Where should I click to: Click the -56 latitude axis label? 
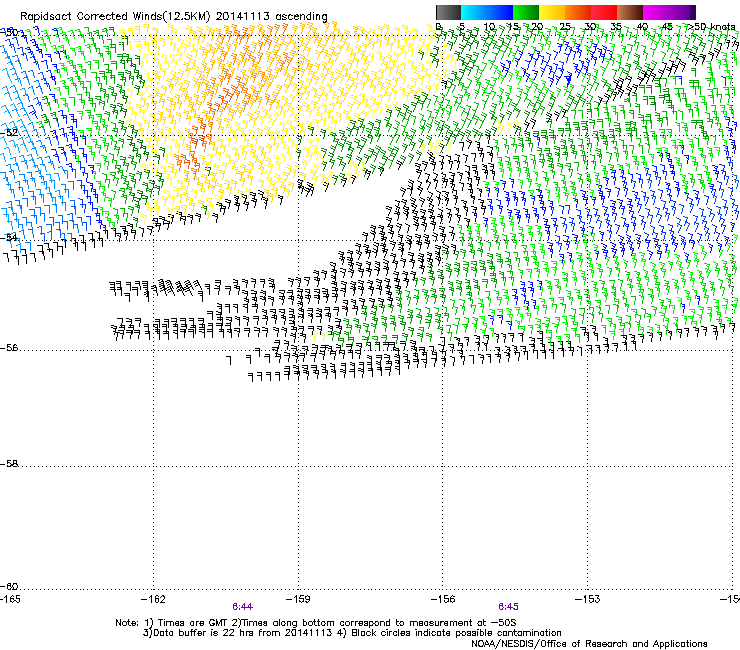coord(9,347)
